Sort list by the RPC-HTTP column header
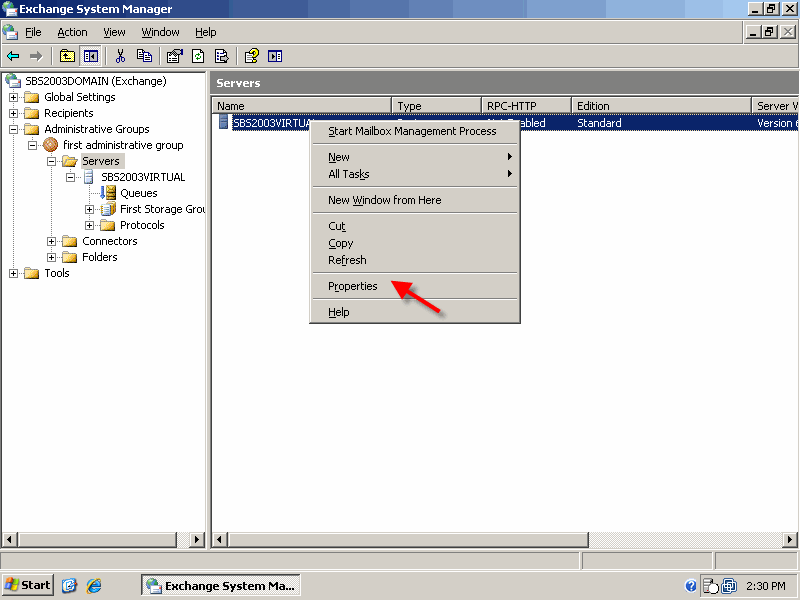The height and width of the screenshot is (600, 800). [527, 106]
